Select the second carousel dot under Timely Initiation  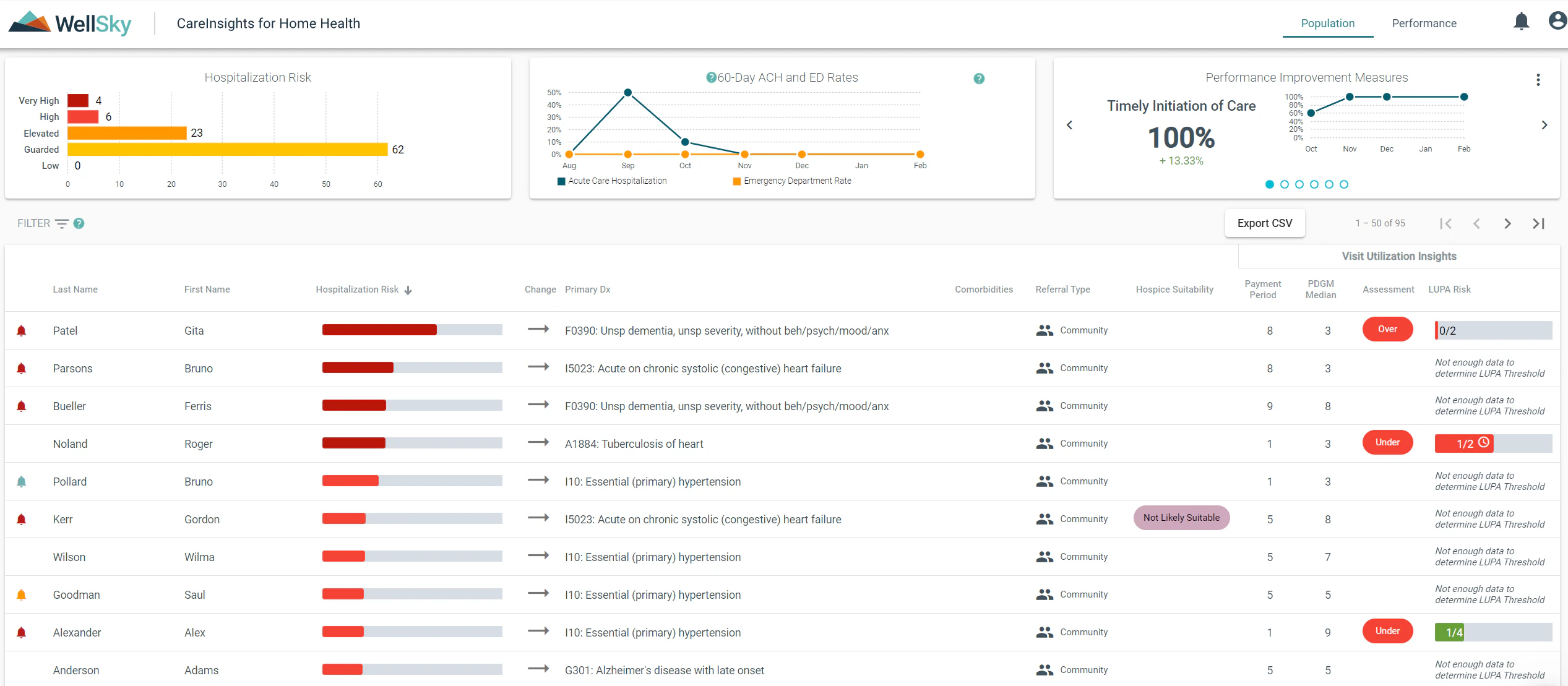pos(1285,184)
